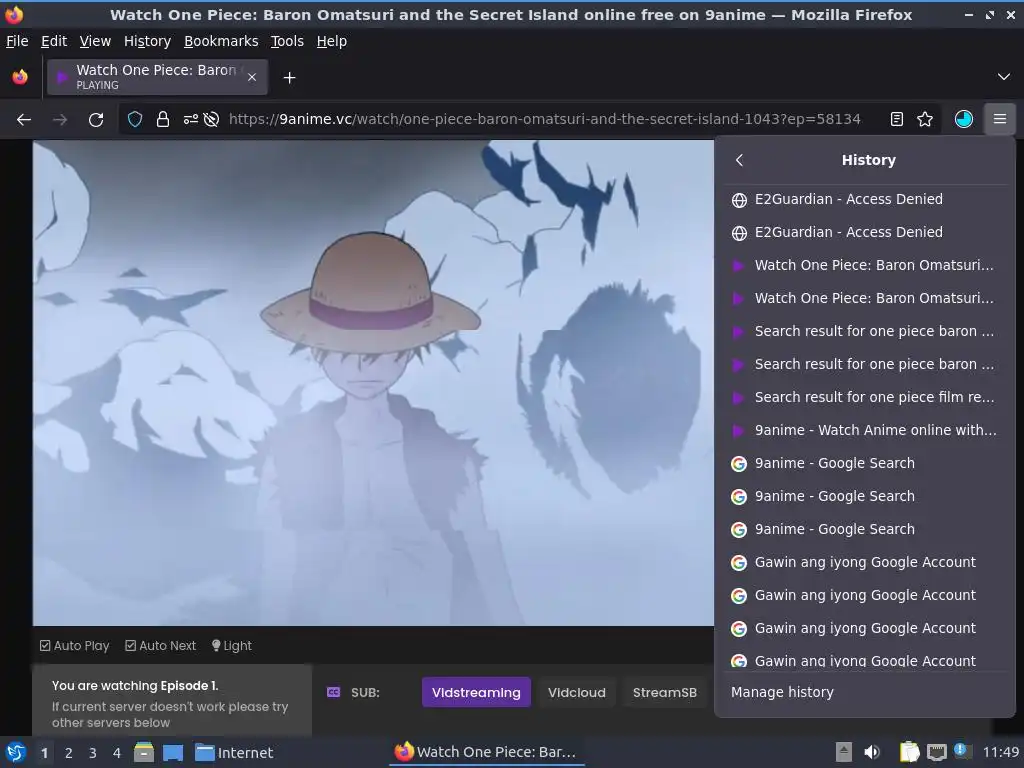Image resolution: width=1024 pixels, height=768 pixels.
Task: Click the address bar URL field
Action: click(x=545, y=120)
